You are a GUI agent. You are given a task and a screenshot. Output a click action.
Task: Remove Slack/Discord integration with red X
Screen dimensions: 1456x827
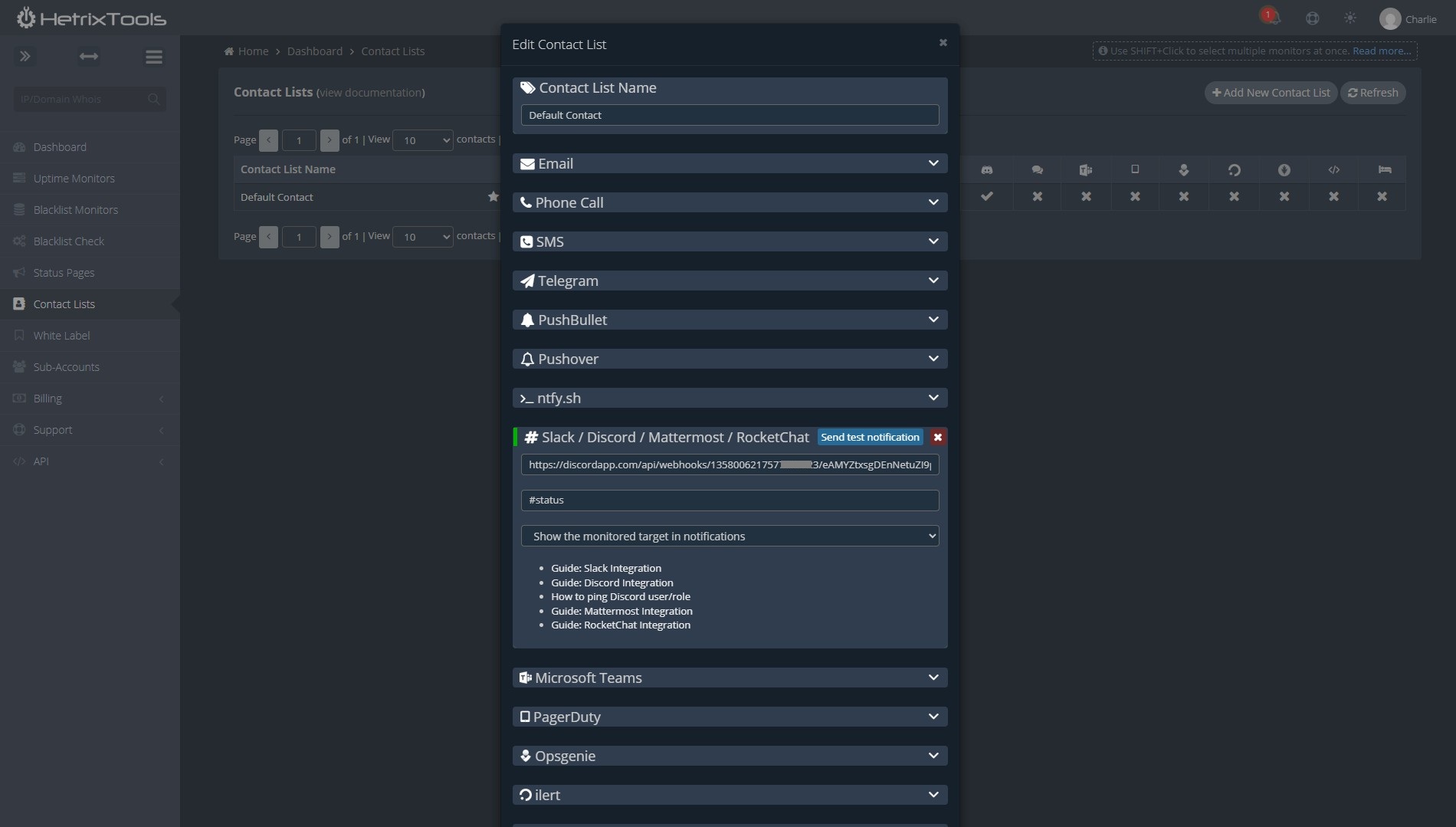[x=937, y=437]
